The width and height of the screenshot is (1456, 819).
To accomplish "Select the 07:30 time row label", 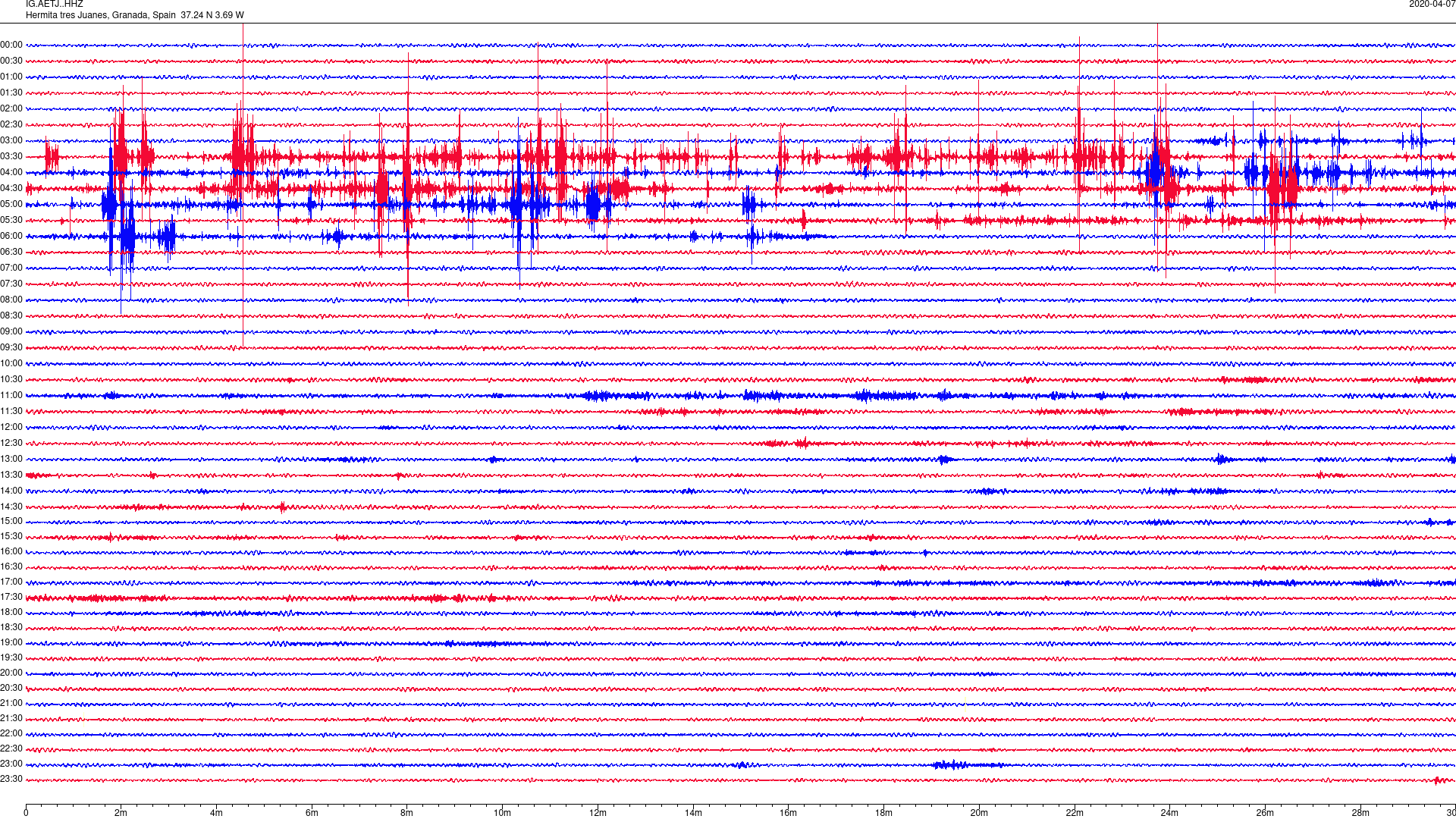I will pos(11,284).
